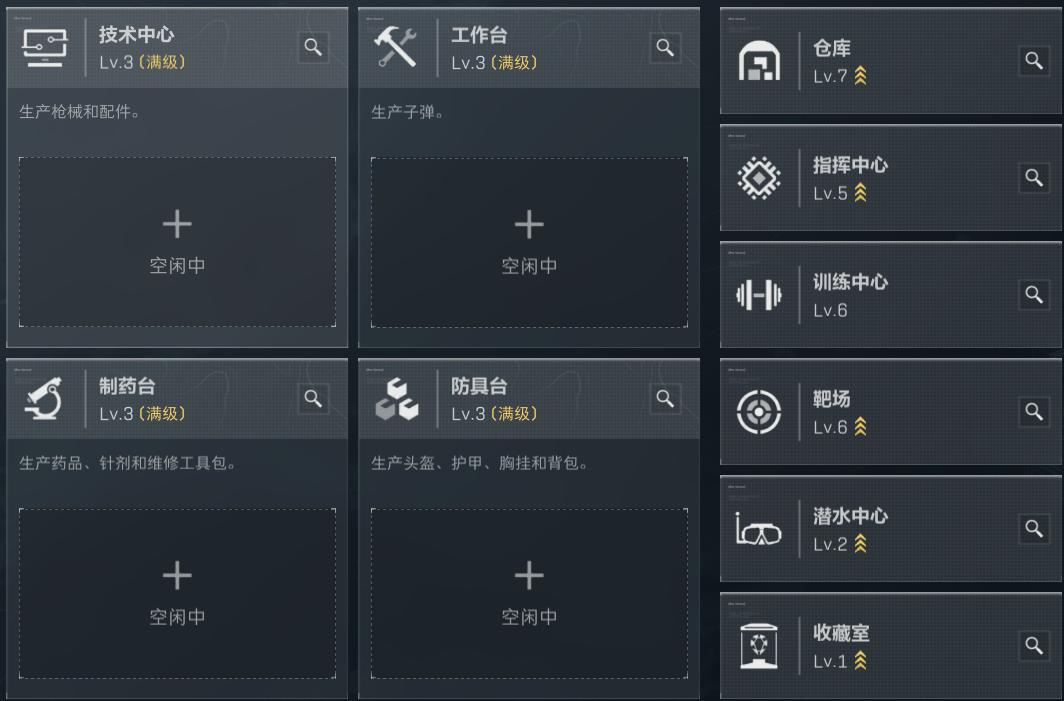Click the 制药台 empty production slot
The height and width of the screenshot is (701, 1064).
point(177,592)
